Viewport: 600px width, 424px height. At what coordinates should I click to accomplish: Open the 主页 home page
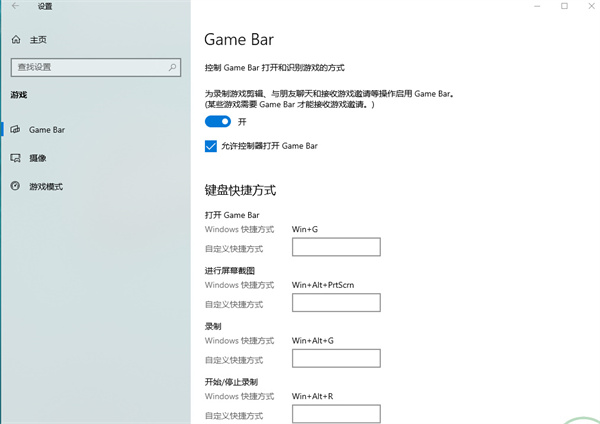coord(38,40)
